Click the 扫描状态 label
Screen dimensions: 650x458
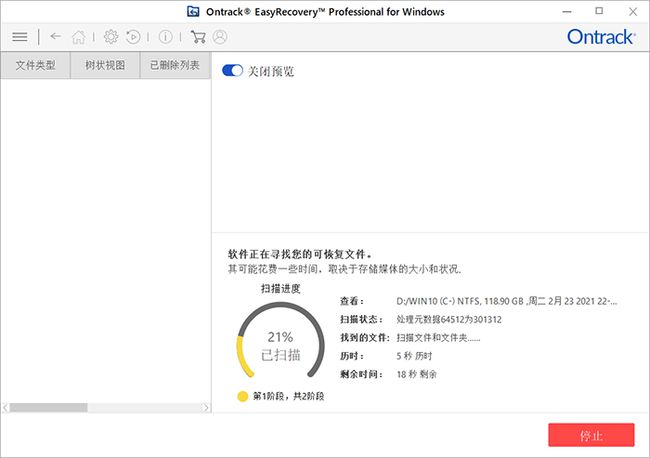pos(361,320)
